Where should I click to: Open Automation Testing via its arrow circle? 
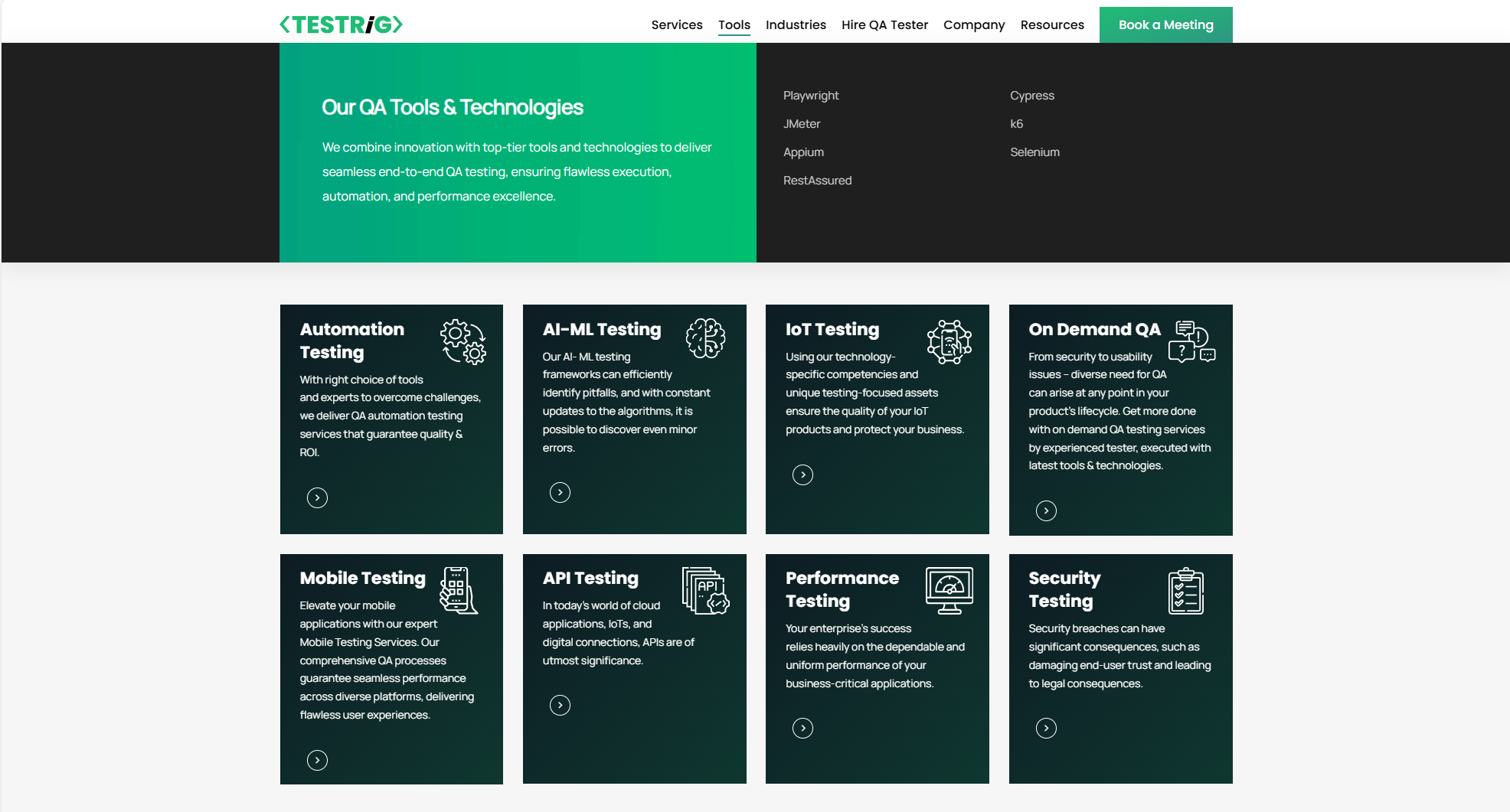coord(317,498)
